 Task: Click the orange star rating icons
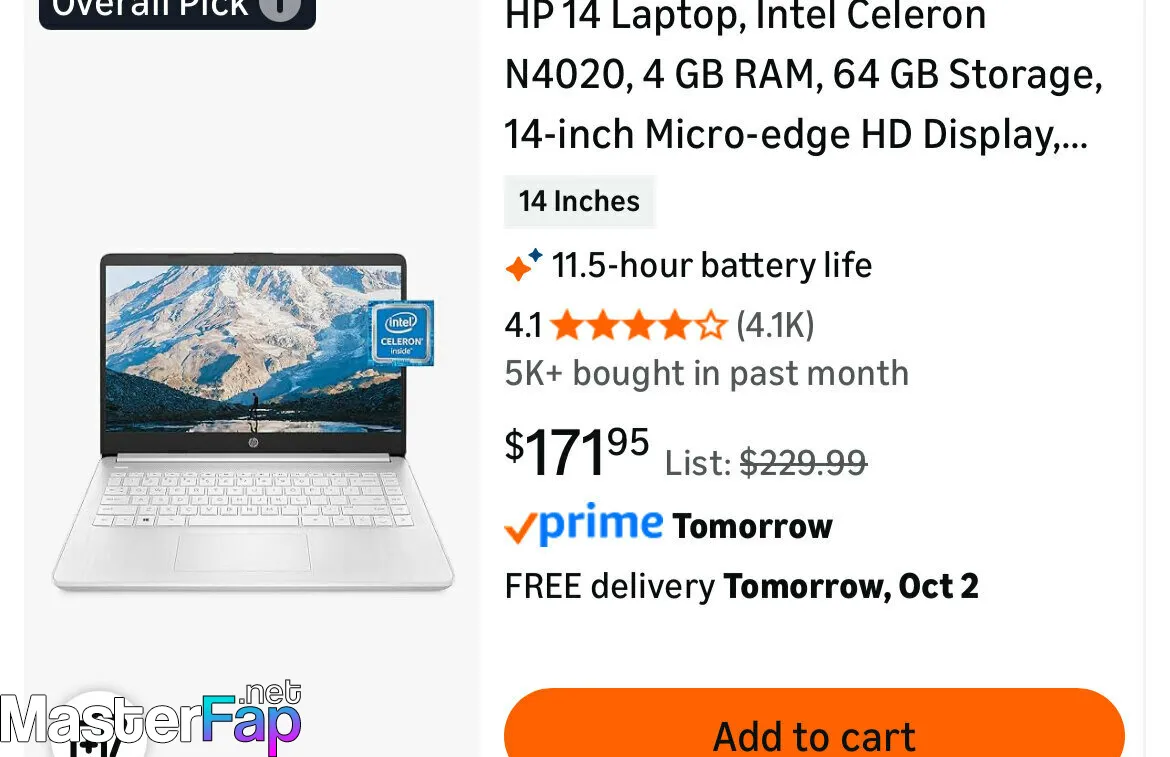pyautogui.click(x=638, y=325)
